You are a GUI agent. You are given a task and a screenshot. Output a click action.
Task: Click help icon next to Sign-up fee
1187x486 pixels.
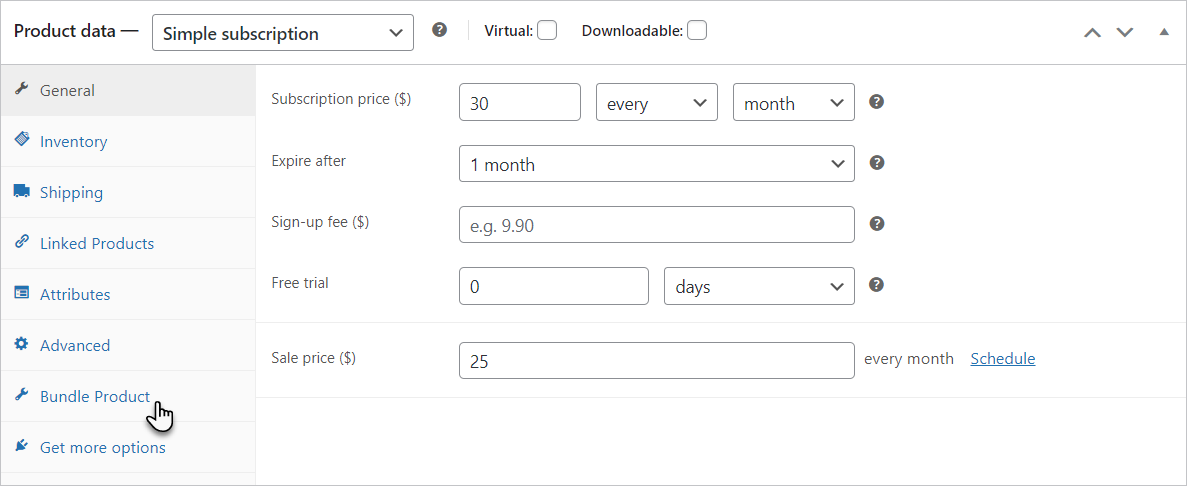tap(877, 223)
